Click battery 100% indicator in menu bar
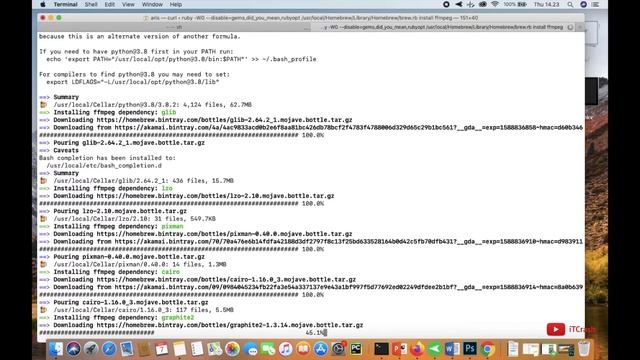Viewport: 640px width, 360px height. tap(515, 4)
